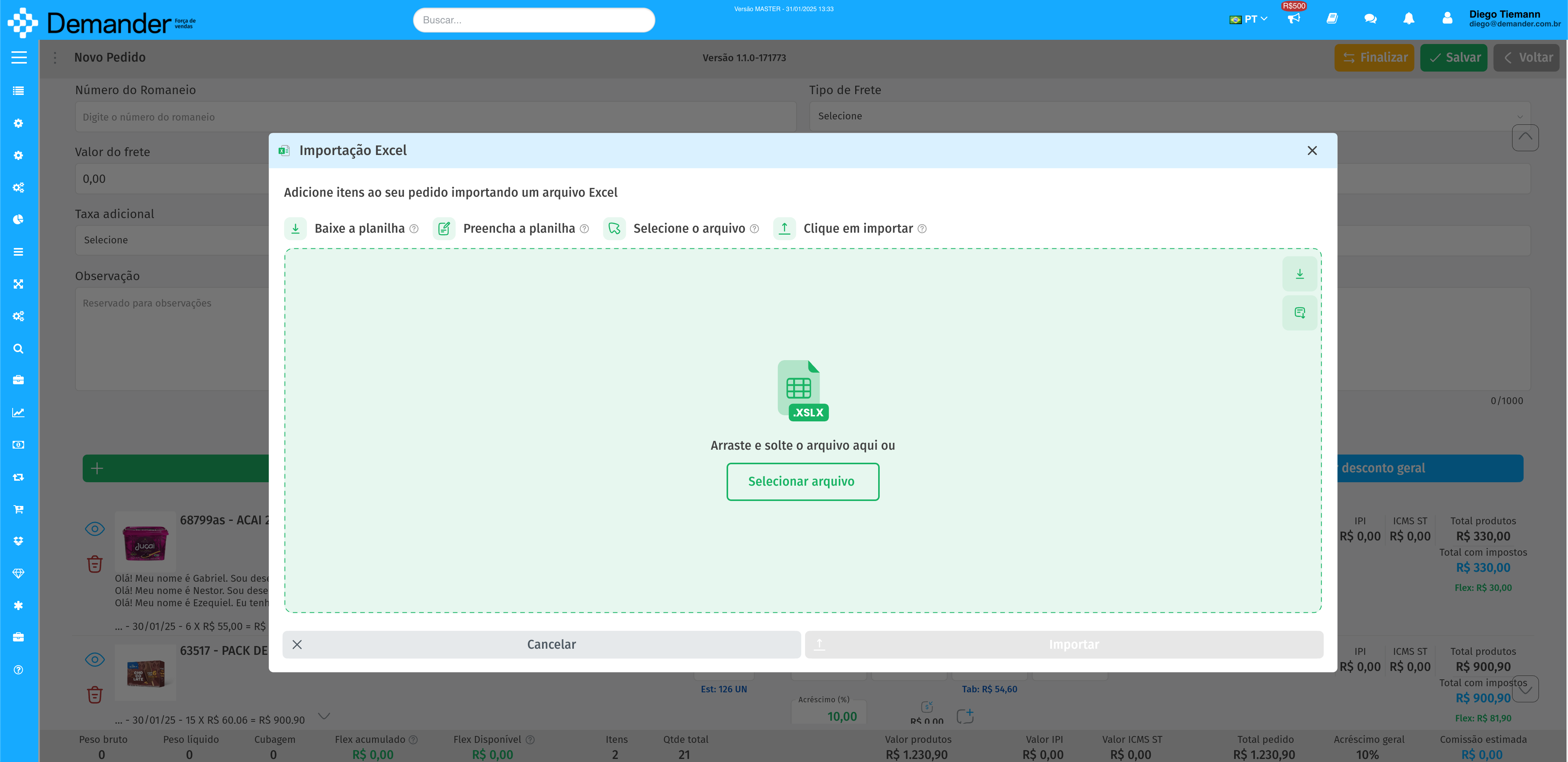Viewport: 1568px width, 762px height.
Task: Open the Taxa adicional Selecione dropdown
Action: (x=172, y=240)
